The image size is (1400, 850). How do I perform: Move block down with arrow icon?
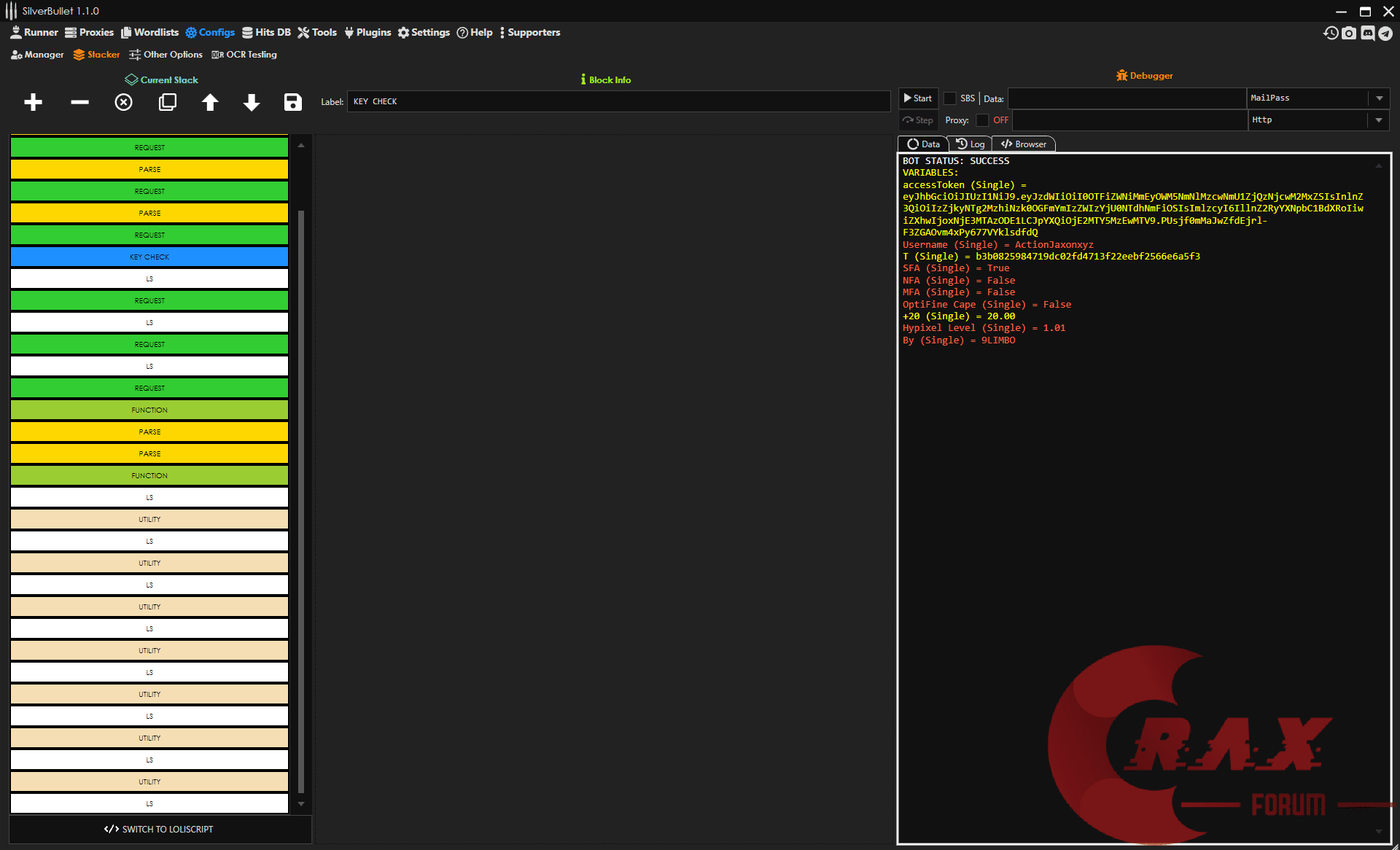[x=252, y=102]
